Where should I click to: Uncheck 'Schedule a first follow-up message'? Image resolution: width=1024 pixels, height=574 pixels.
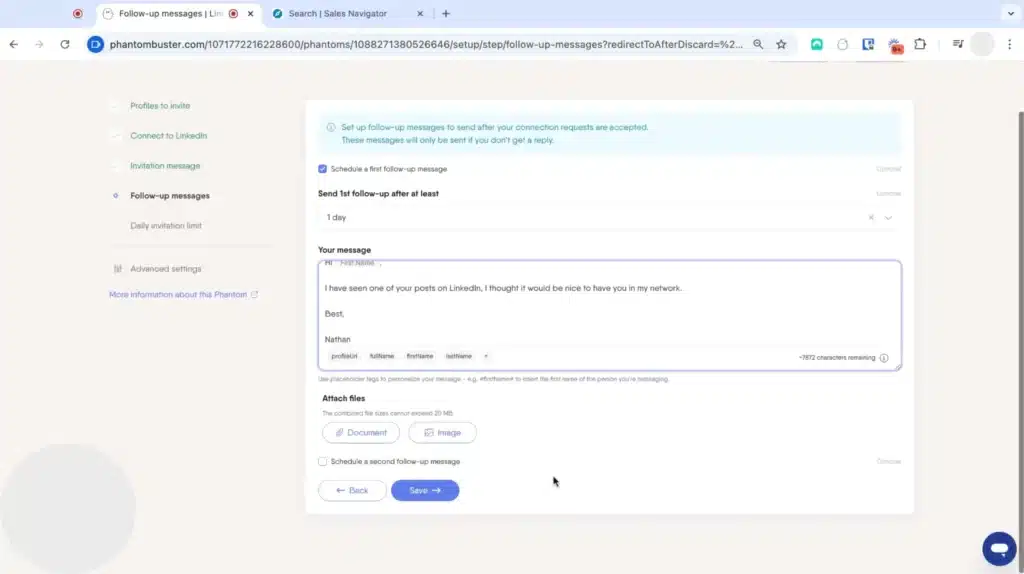click(322, 169)
